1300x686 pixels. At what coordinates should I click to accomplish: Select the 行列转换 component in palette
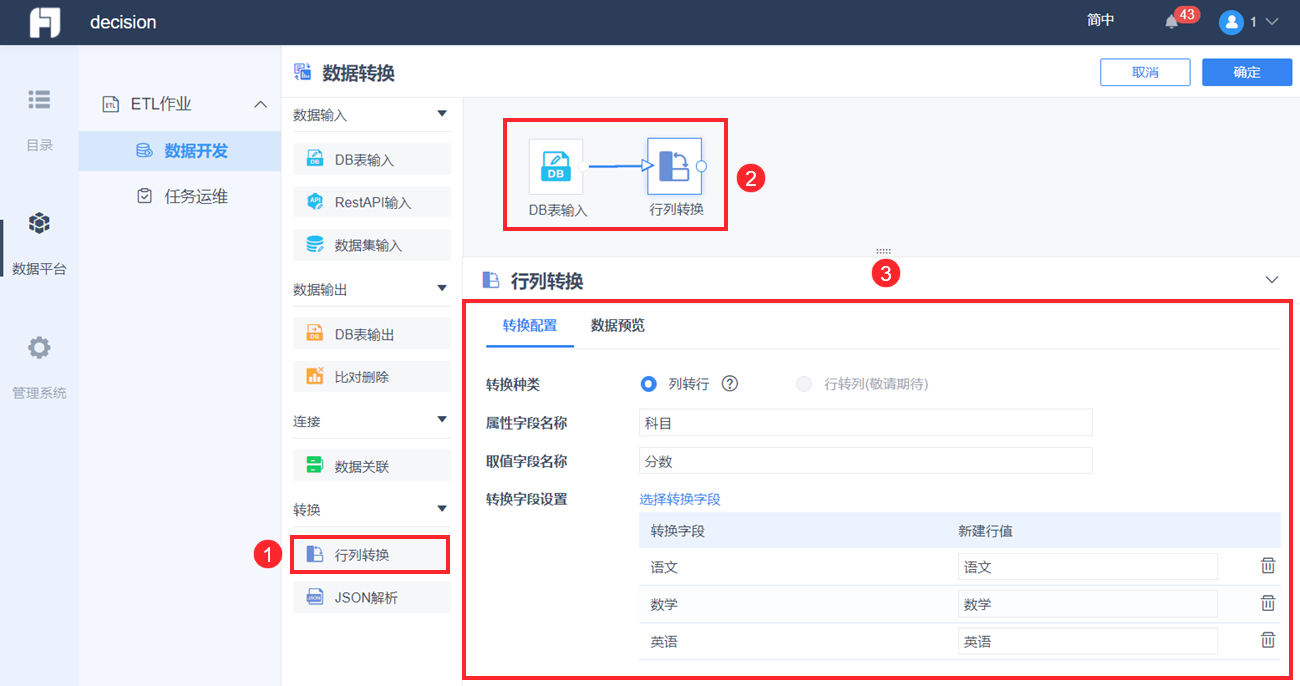pyautogui.click(x=372, y=554)
